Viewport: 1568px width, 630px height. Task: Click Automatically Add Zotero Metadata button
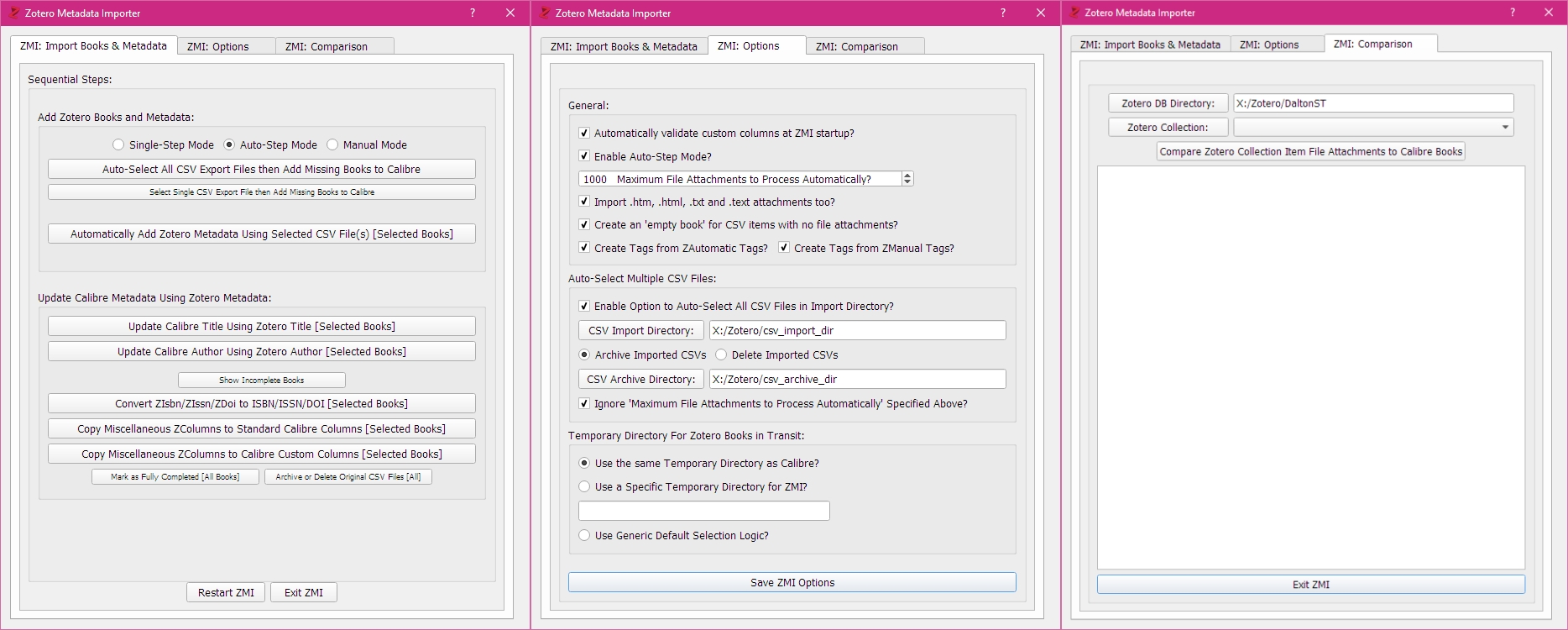click(262, 234)
